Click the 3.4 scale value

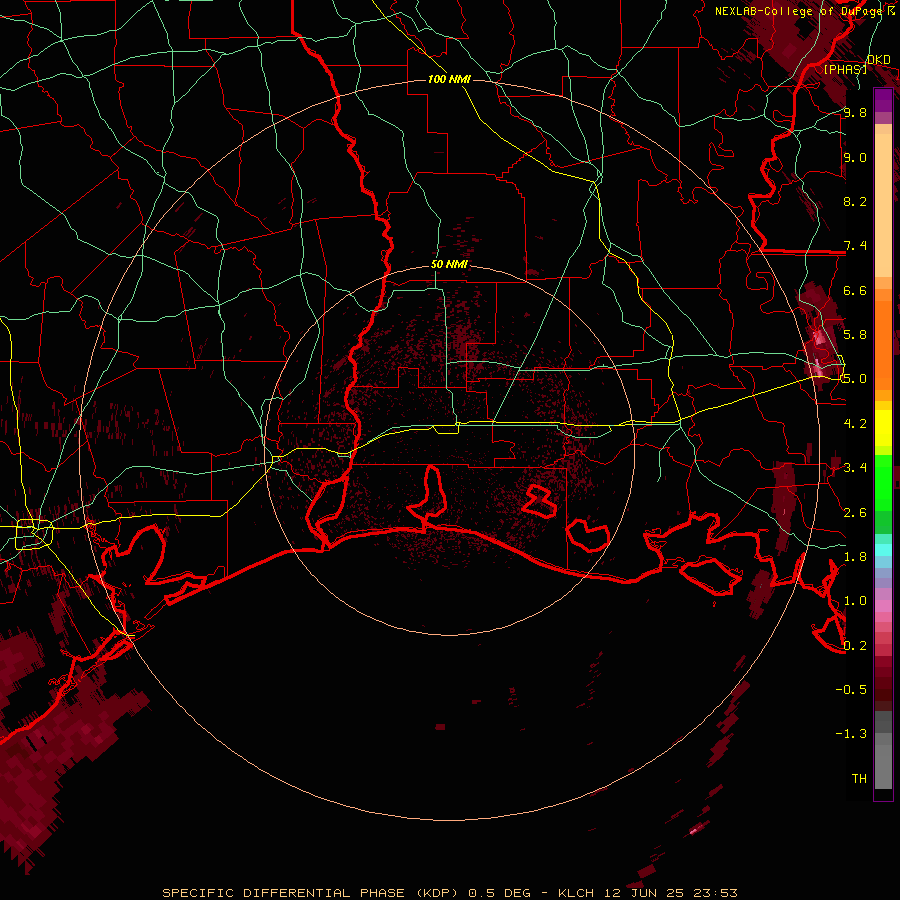click(855, 467)
